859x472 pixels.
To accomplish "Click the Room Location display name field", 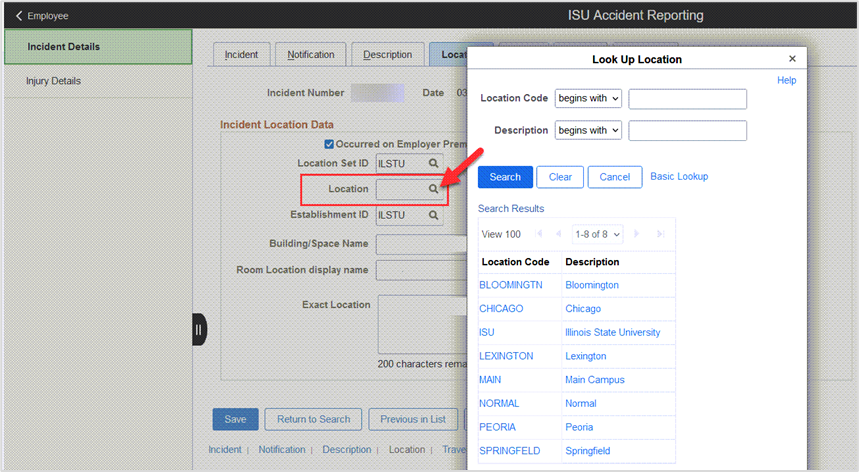I will pyautogui.click(x=421, y=270).
